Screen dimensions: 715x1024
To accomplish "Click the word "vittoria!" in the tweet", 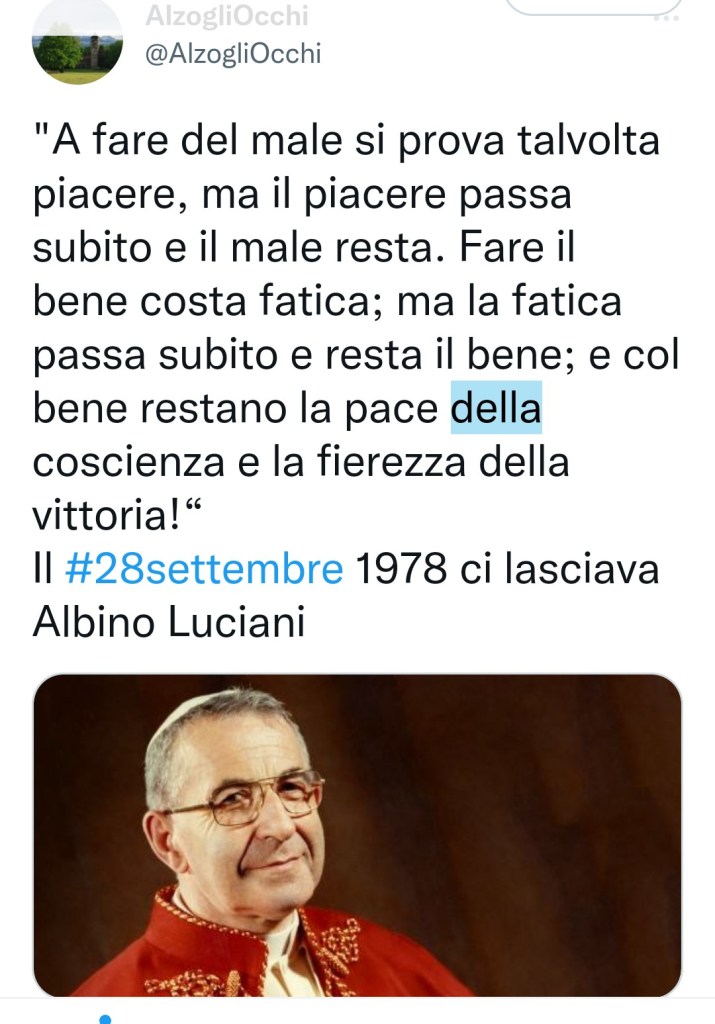I will (106, 514).
